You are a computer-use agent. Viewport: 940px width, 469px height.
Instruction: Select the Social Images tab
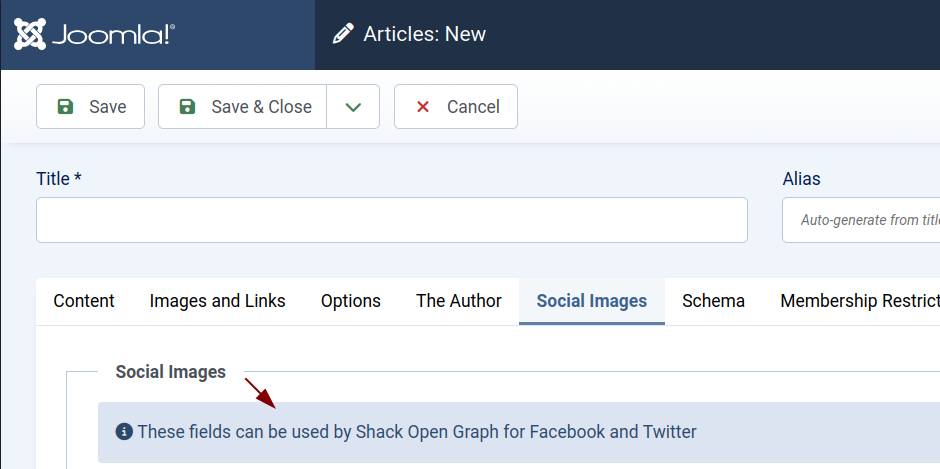591,301
